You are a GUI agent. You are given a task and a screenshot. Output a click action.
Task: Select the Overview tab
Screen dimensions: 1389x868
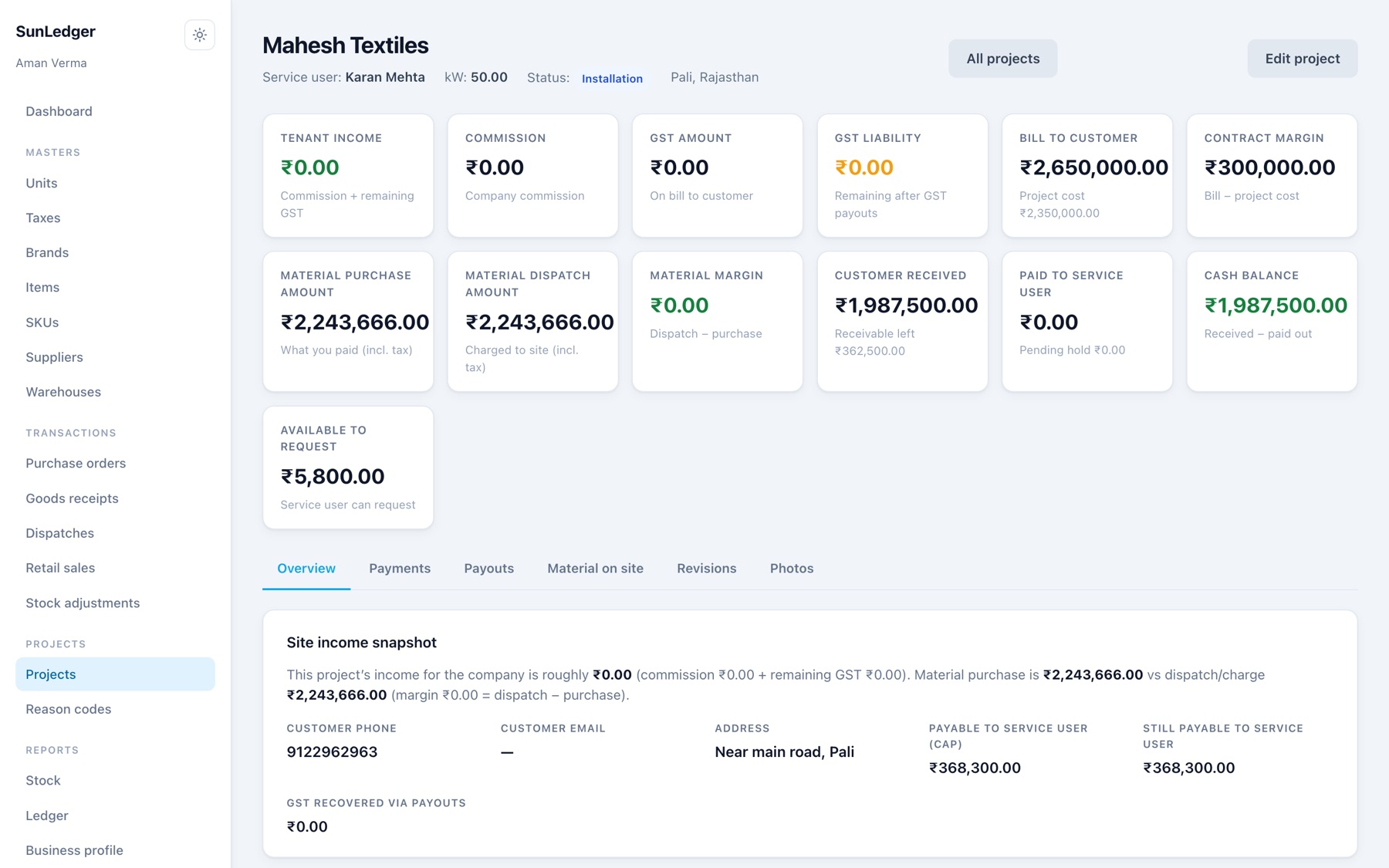306,569
